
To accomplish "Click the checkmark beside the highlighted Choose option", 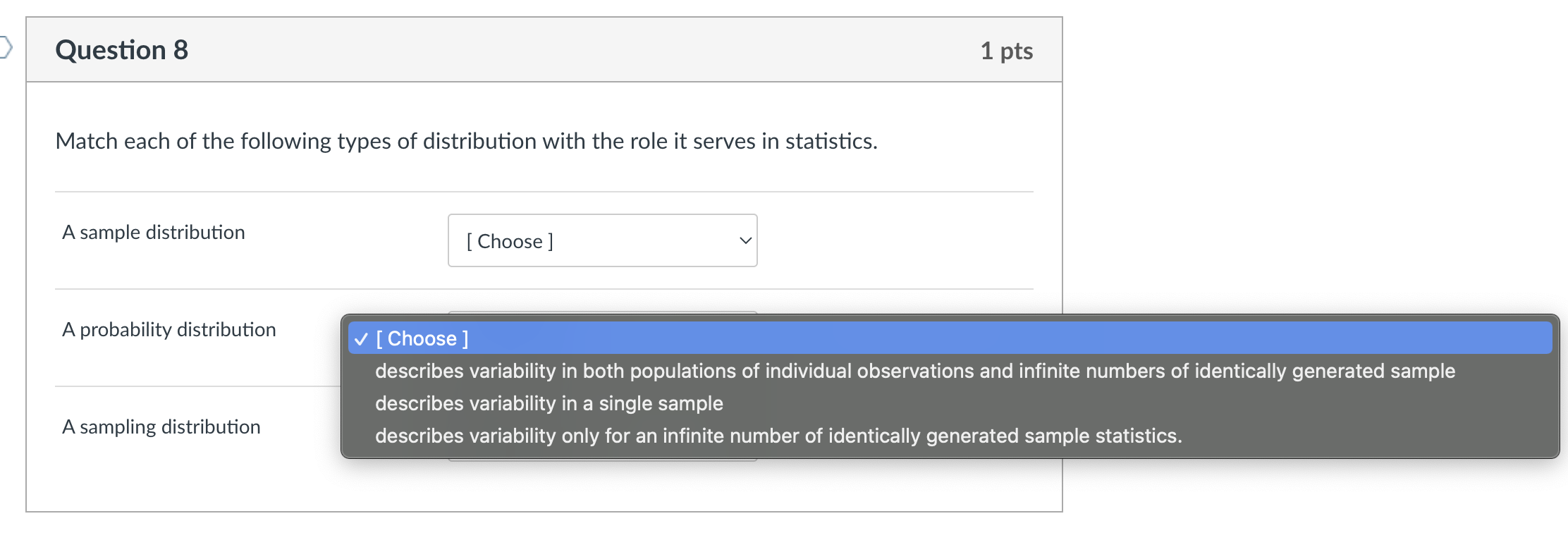I will coord(362,339).
